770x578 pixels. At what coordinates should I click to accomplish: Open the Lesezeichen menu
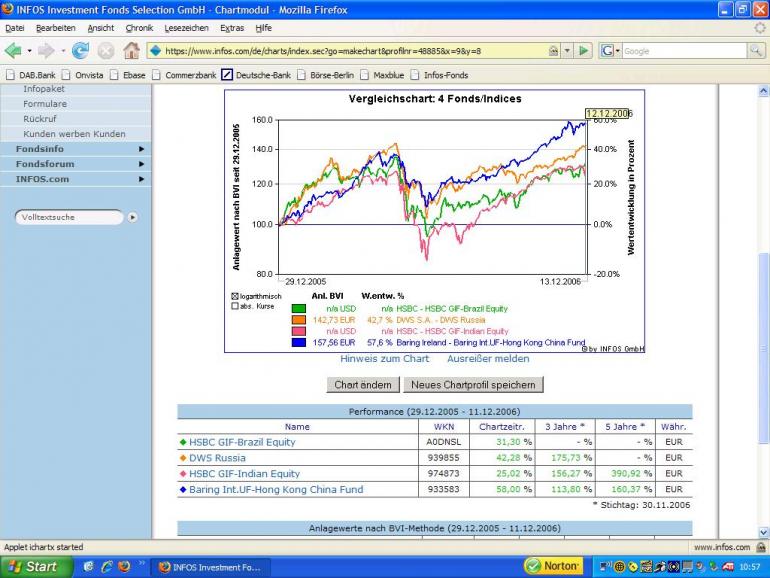186,28
